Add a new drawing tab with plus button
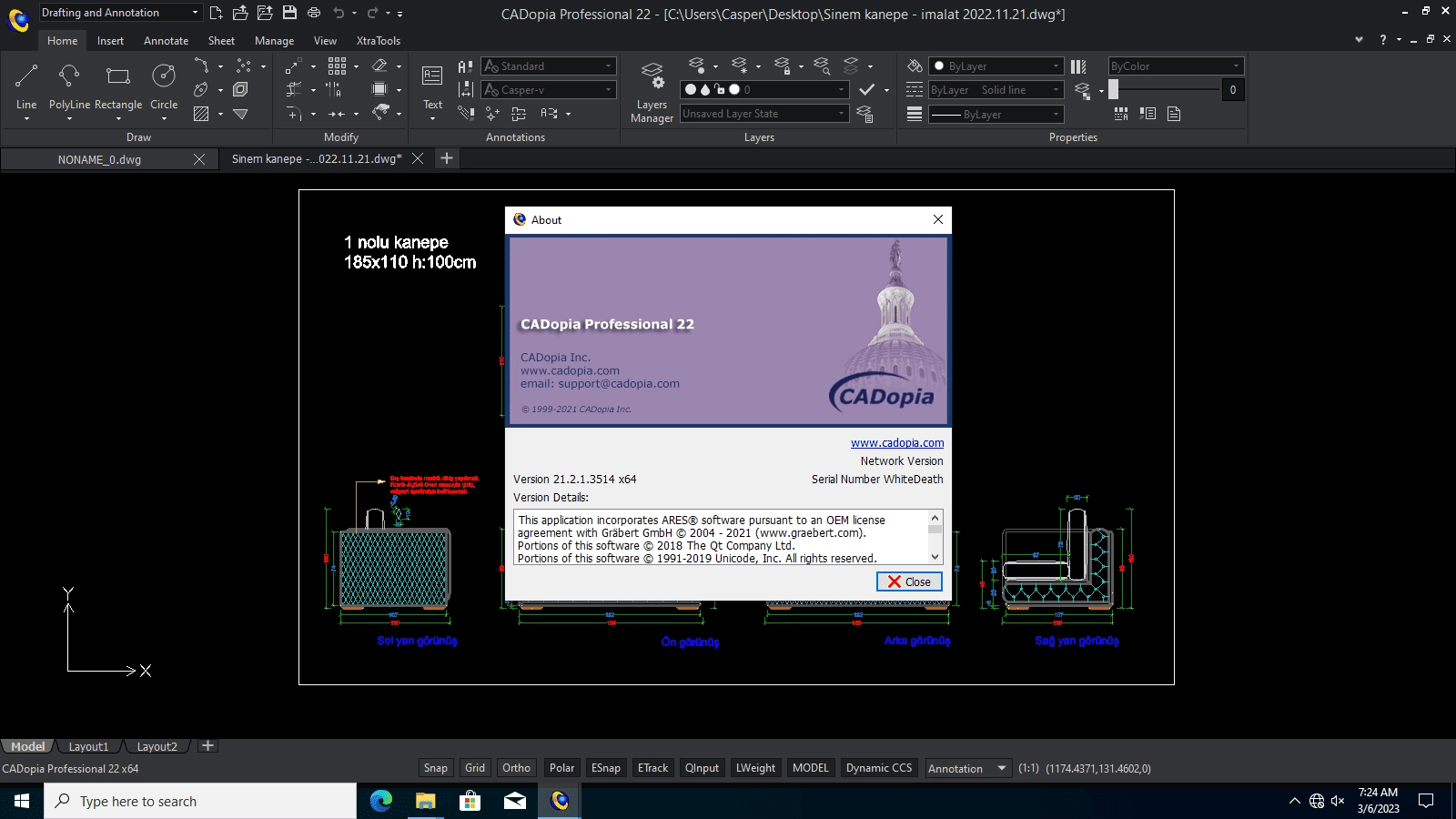Viewport: 1456px width, 819px height. (x=447, y=158)
